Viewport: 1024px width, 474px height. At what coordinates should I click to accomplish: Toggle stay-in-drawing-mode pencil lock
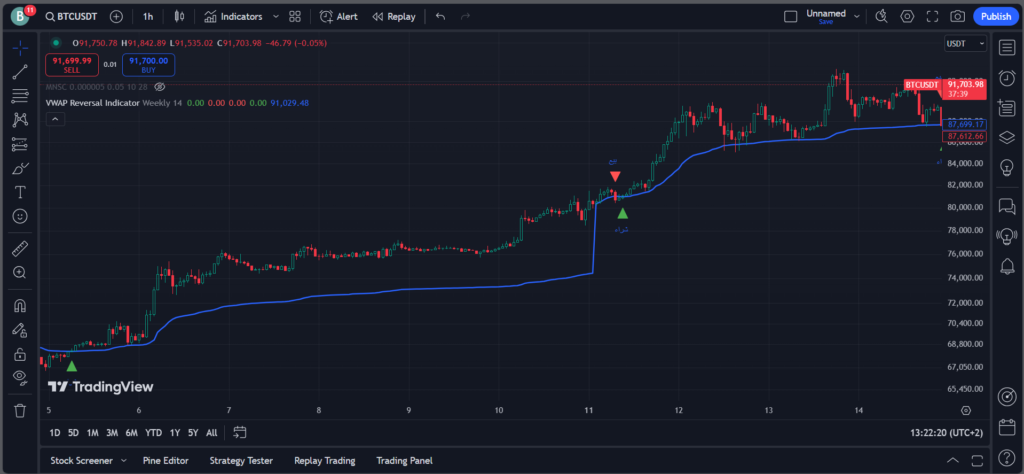pos(20,330)
